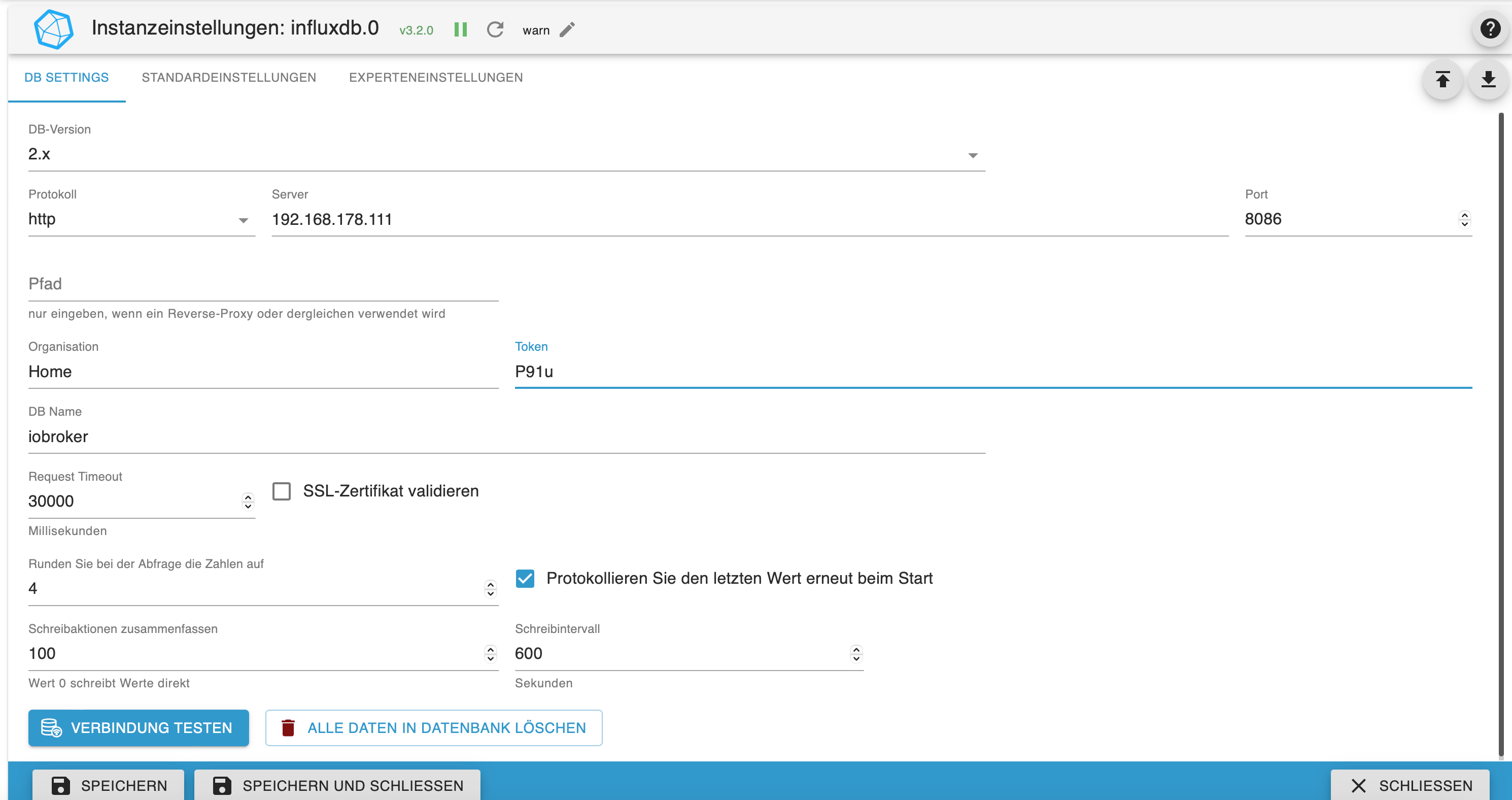Click Verbindung testen button

[x=139, y=728]
